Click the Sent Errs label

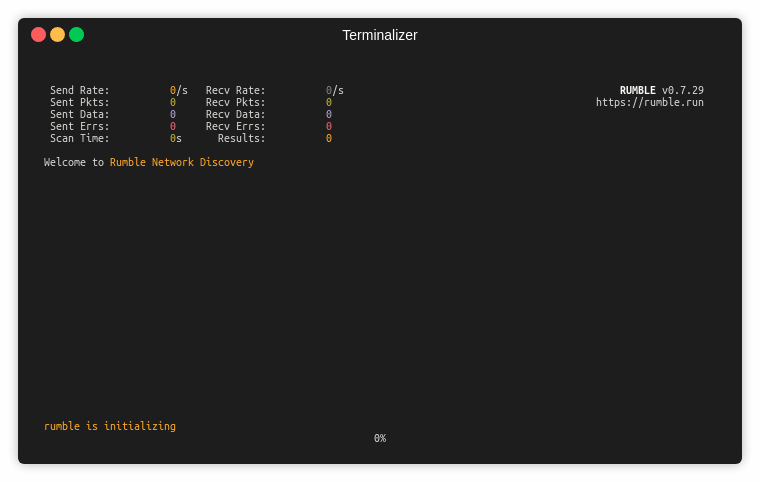(x=80, y=126)
